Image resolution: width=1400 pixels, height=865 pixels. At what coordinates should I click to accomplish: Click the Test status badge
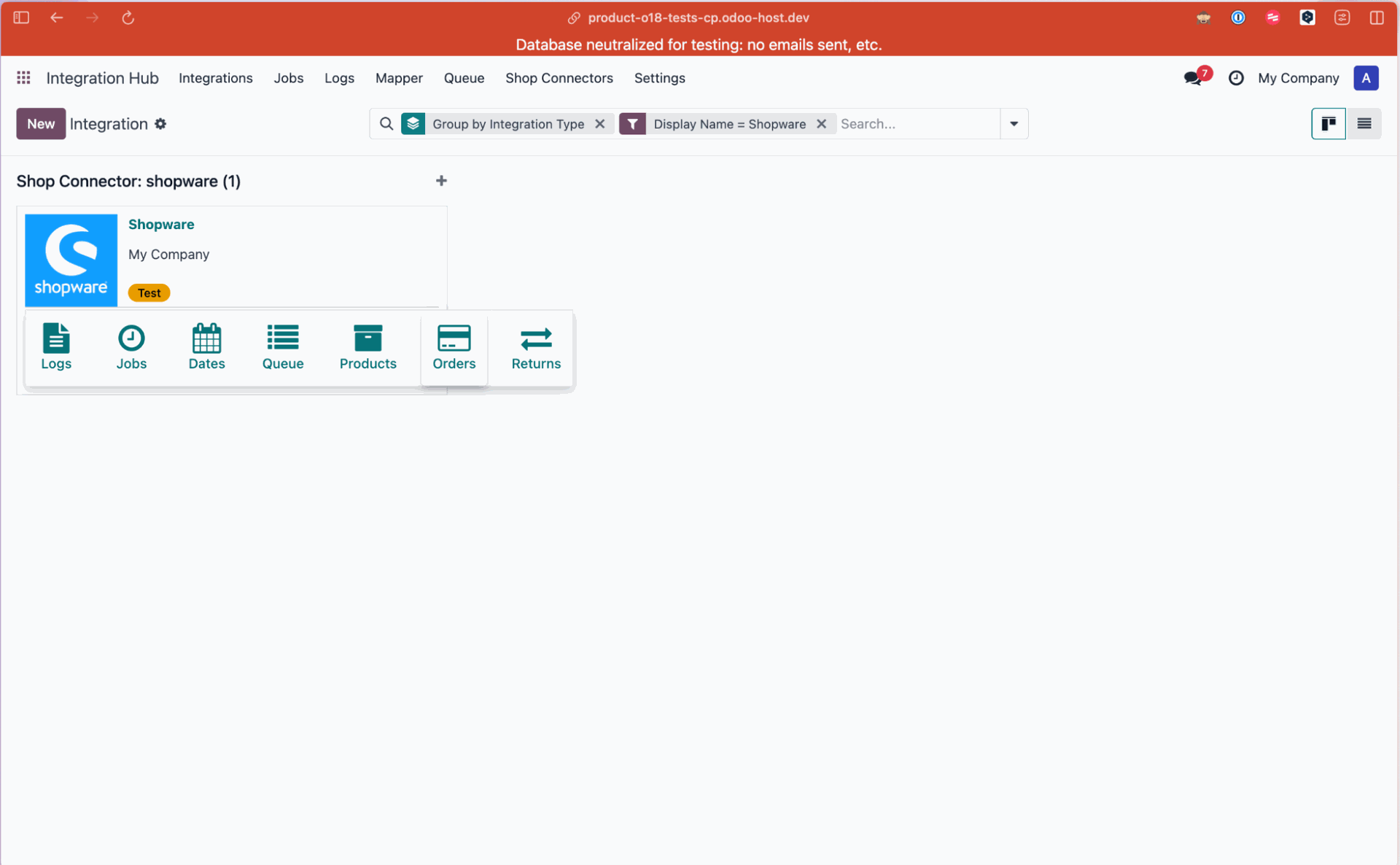(149, 292)
